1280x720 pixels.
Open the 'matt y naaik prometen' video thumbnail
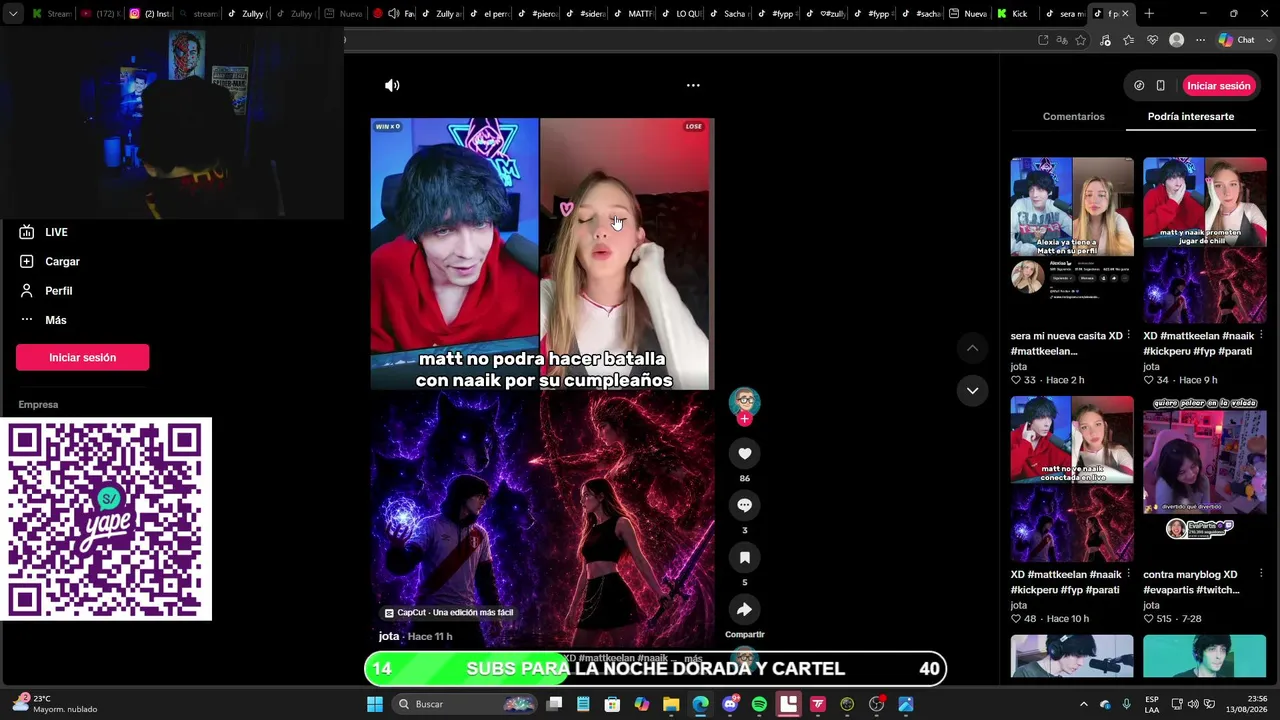[1205, 240]
